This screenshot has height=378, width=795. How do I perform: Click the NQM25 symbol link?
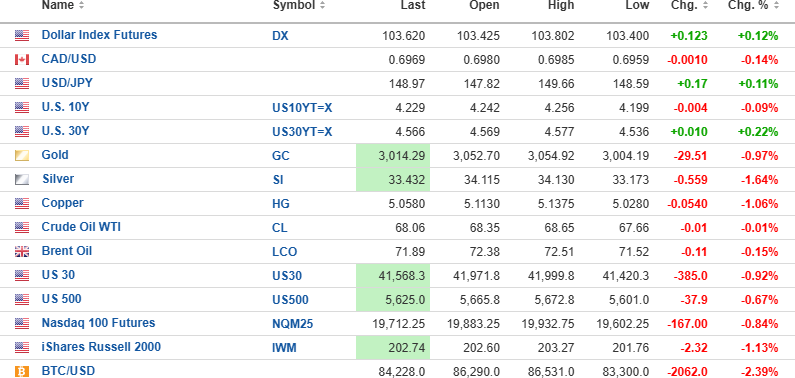pos(293,324)
